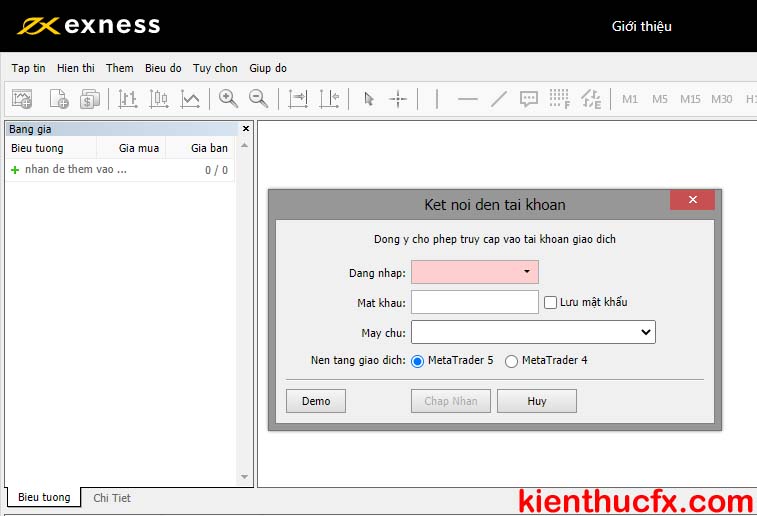This screenshot has height=516, width=757.
Task: Choose the MetaTrader 4 platform option
Action: pos(512,361)
